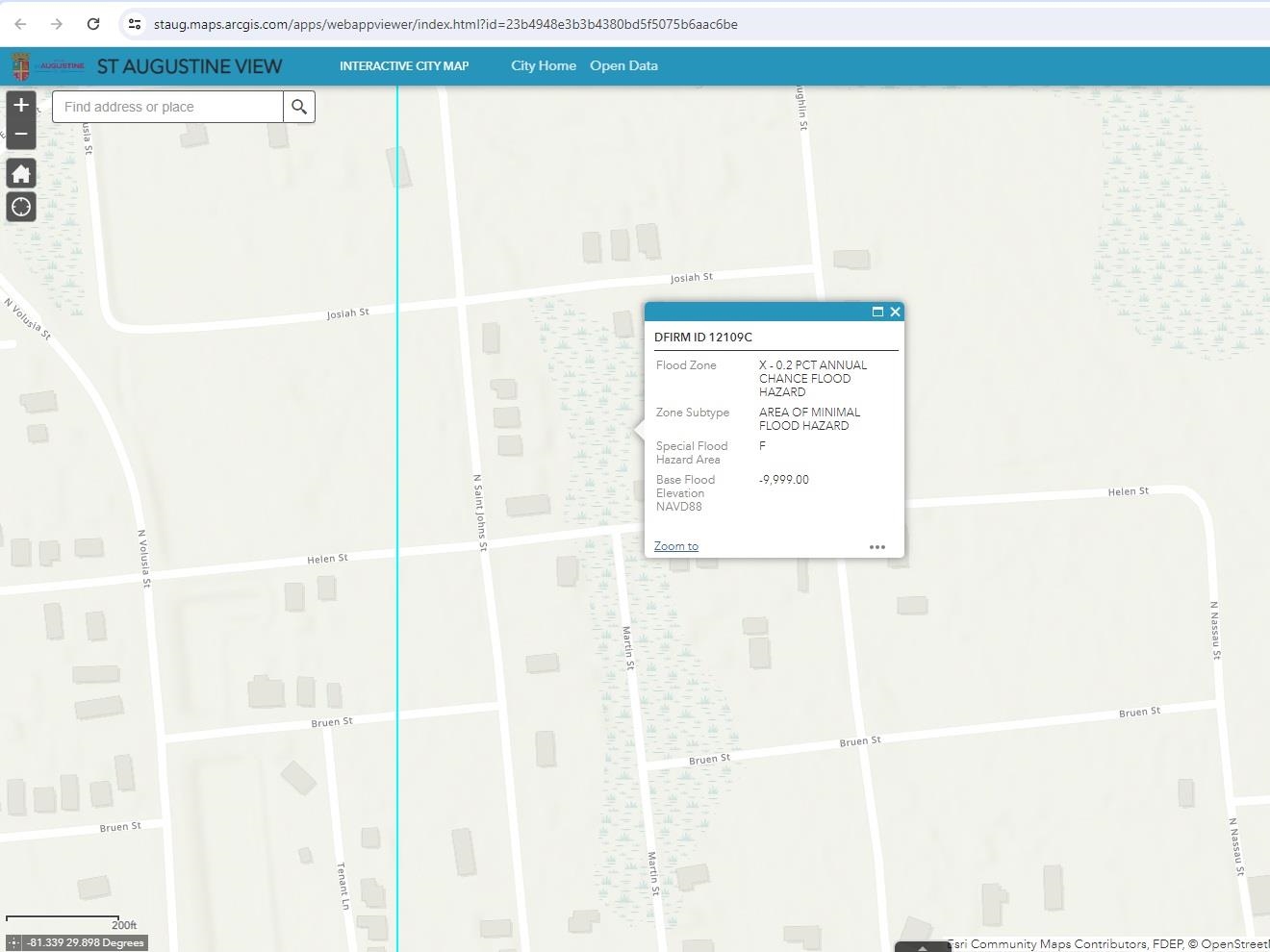The height and width of the screenshot is (952, 1270).
Task: Click the search magnifier icon
Action: pos(299,107)
